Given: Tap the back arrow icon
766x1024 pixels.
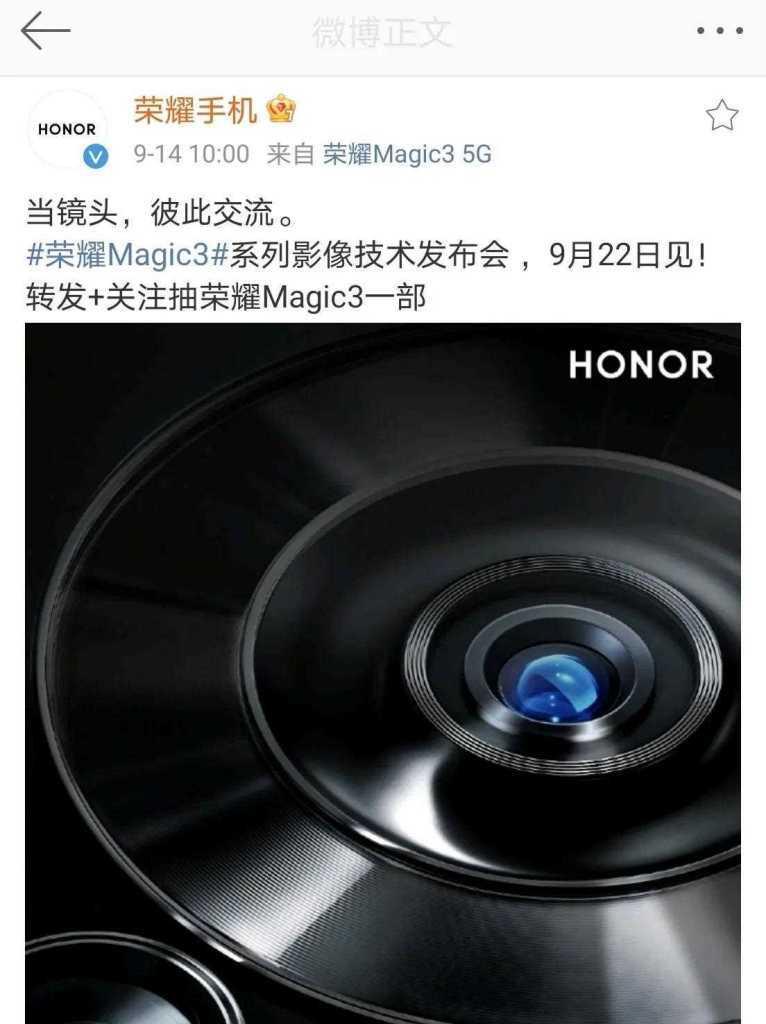Looking at the screenshot, I should coord(45,30).
